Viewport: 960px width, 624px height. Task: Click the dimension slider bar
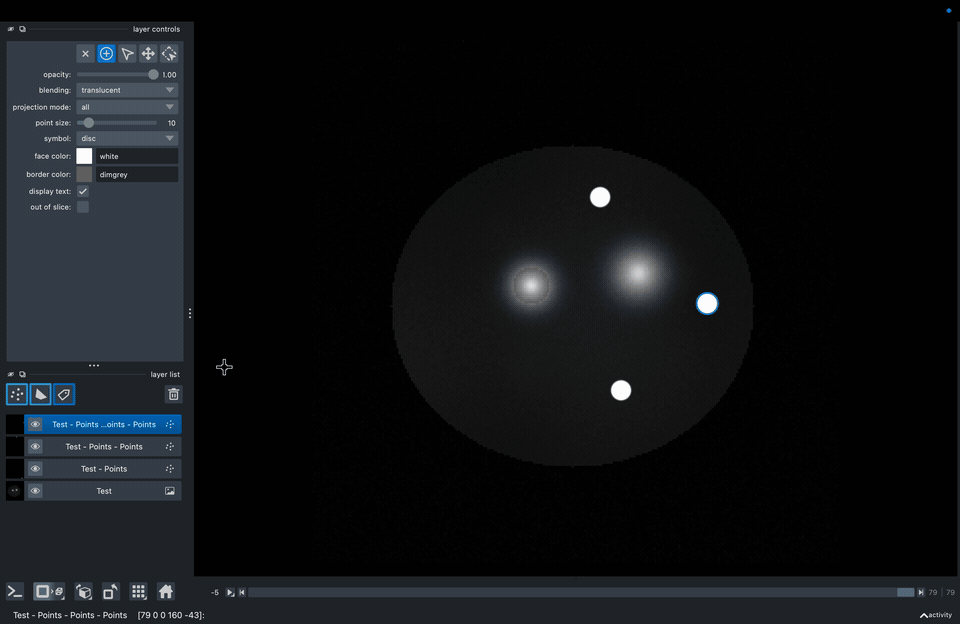[x=581, y=592]
